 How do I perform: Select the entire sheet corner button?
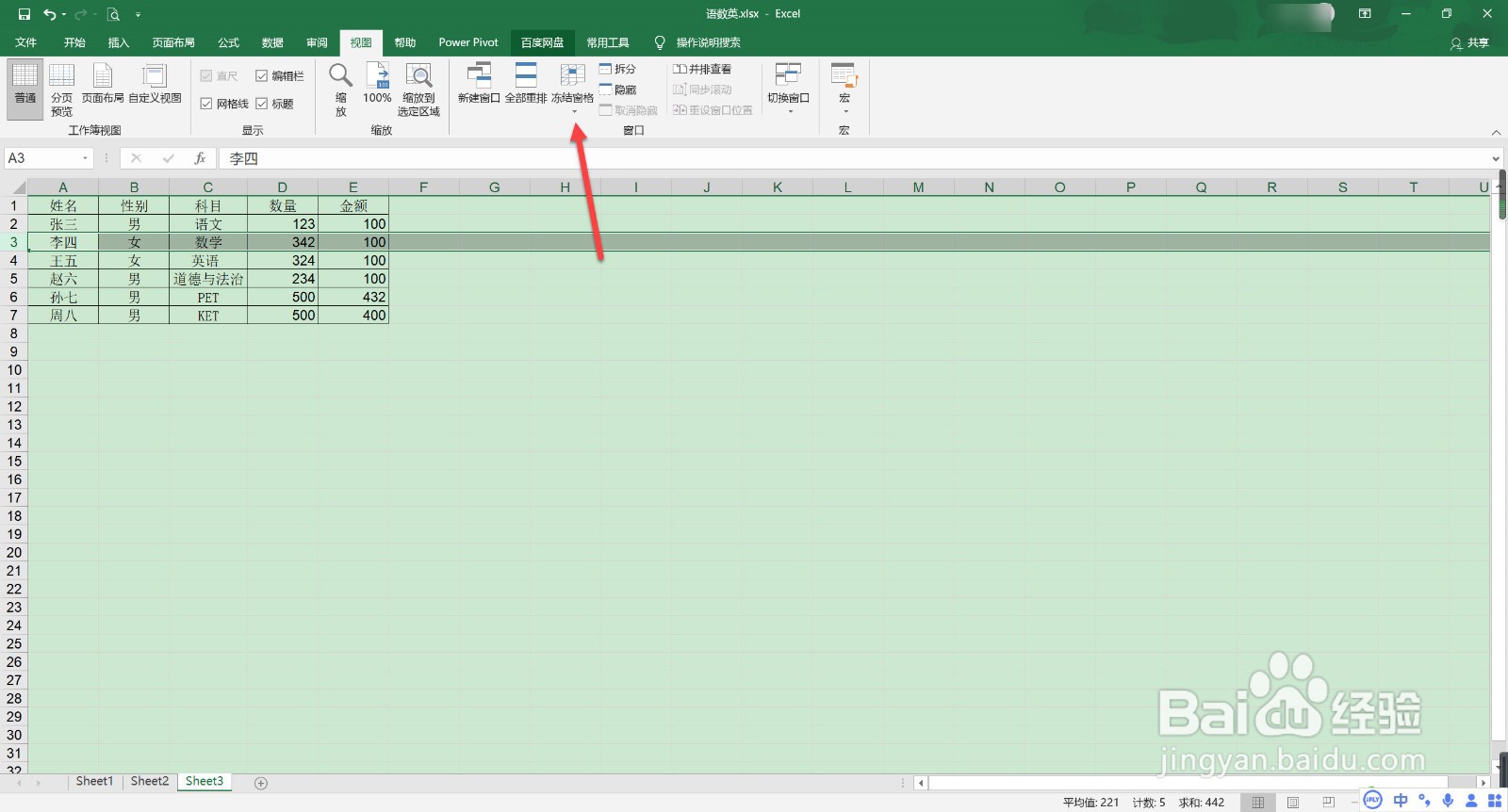[14, 187]
